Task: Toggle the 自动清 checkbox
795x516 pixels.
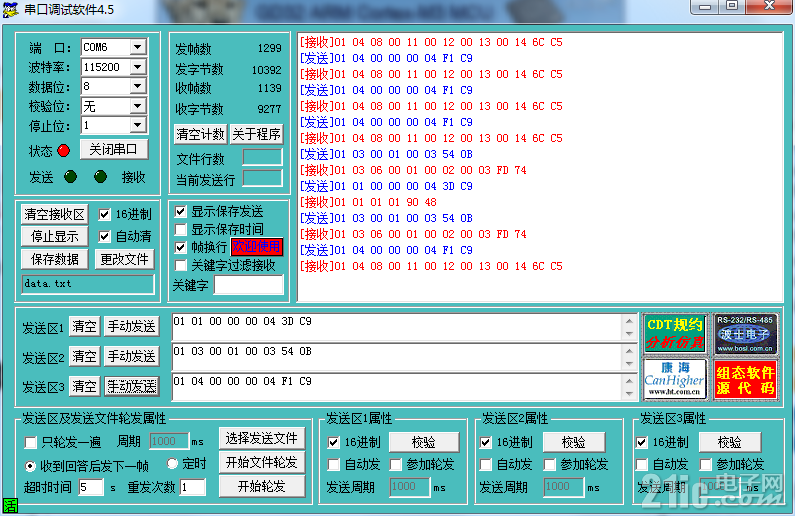Action: pyautogui.click(x=104, y=236)
